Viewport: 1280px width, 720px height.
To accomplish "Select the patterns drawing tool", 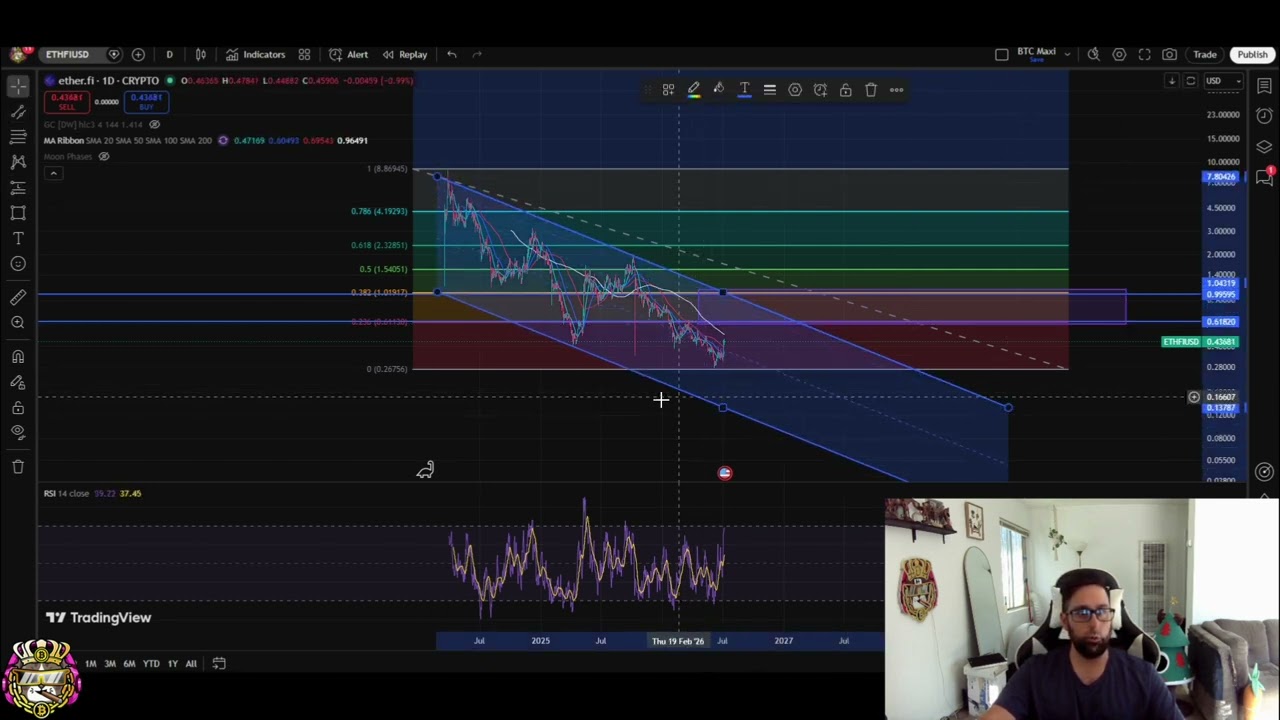I will (x=18, y=161).
